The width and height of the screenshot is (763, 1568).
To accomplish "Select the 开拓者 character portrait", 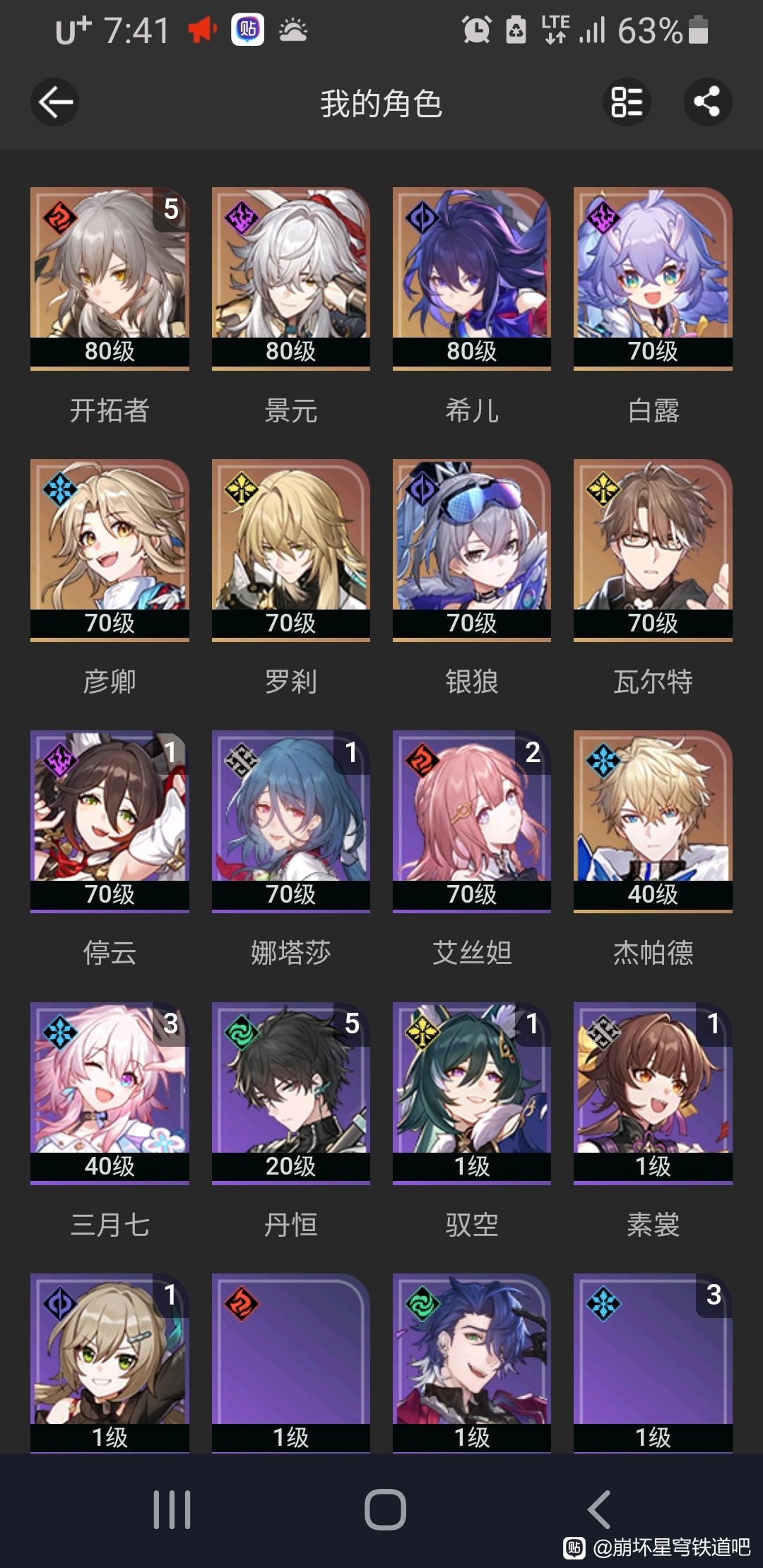I will click(110, 278).
